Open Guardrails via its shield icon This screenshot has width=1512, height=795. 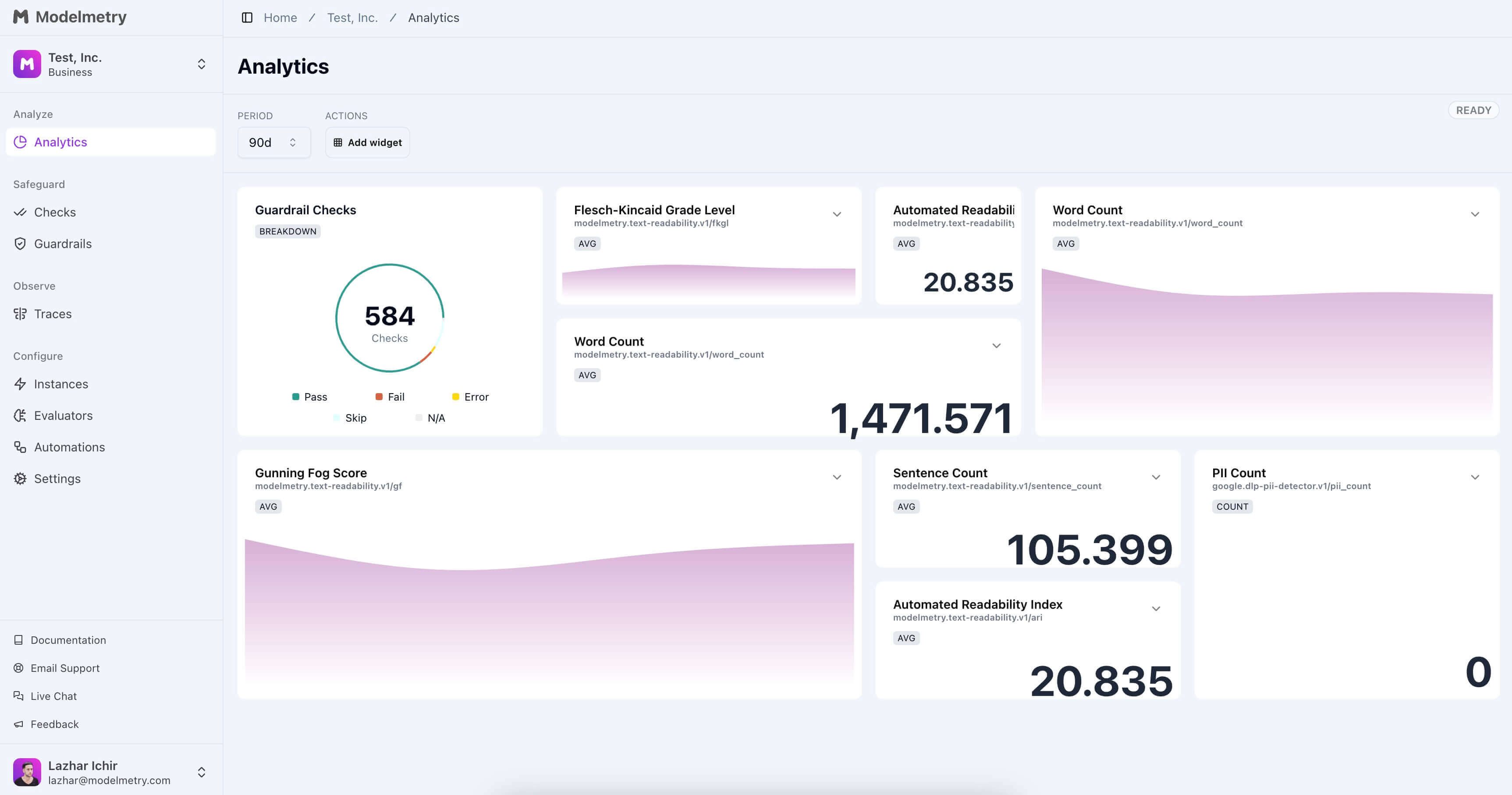[x=20, y=244]
